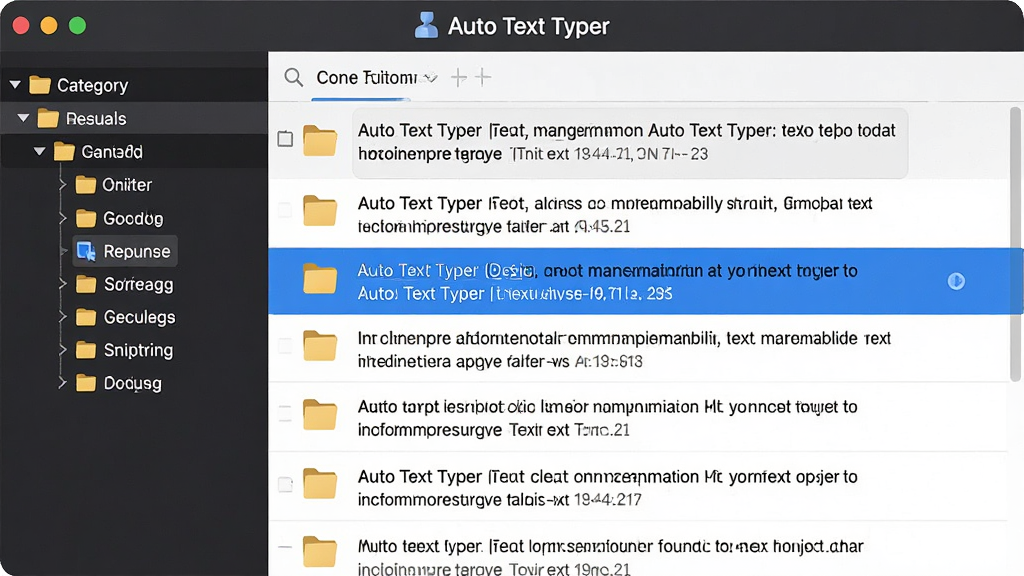The image size is (1024, 576).
Task: Click the second plus button after the tab
Action: pyautogui.click(x=483, y=77)
